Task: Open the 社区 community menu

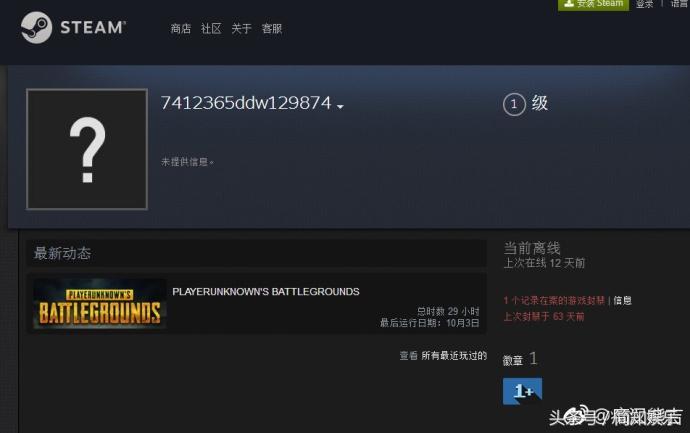Action: click(x=211, y=29)
